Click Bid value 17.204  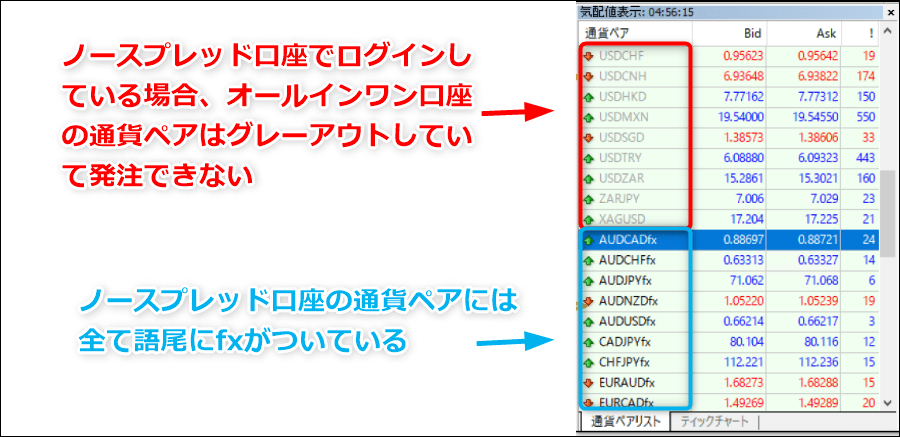(748, 219)
